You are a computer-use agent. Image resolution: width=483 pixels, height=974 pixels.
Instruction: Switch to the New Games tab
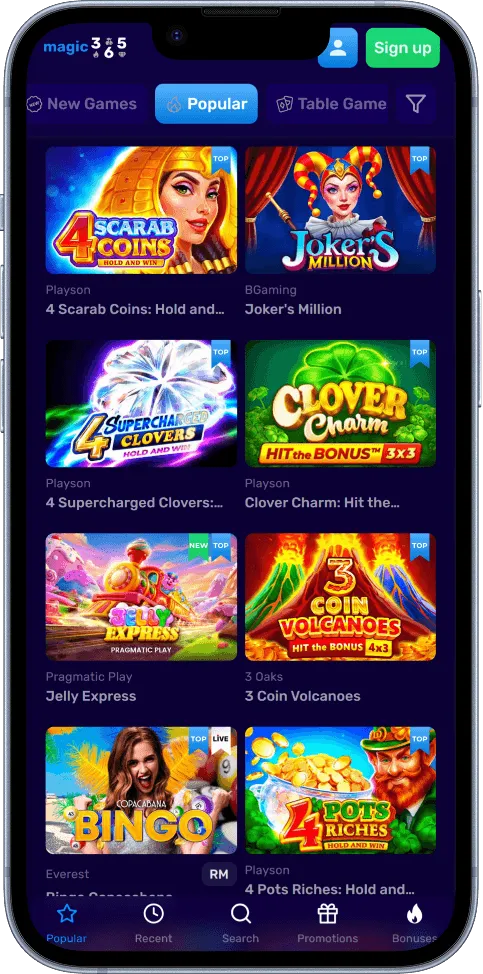coord(82,104)
